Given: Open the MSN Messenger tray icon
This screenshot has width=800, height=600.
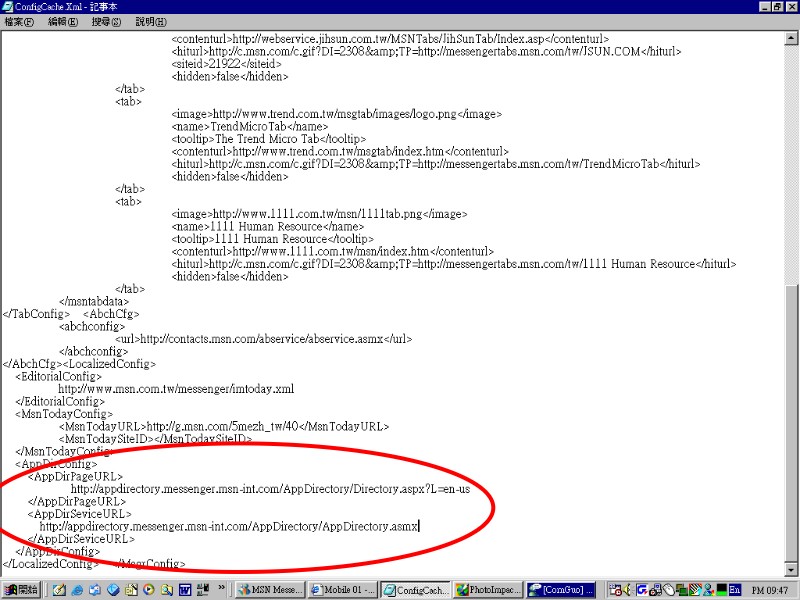Looking at the screenshot, I should point(709,590).
